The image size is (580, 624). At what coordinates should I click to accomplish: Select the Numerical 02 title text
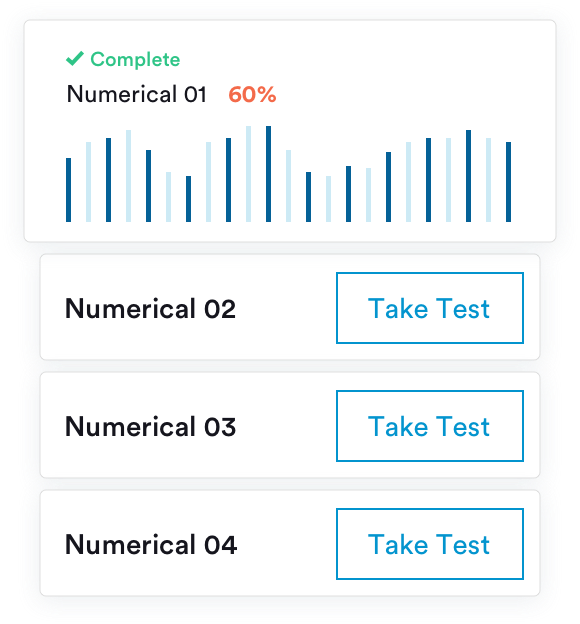point(150,308)
